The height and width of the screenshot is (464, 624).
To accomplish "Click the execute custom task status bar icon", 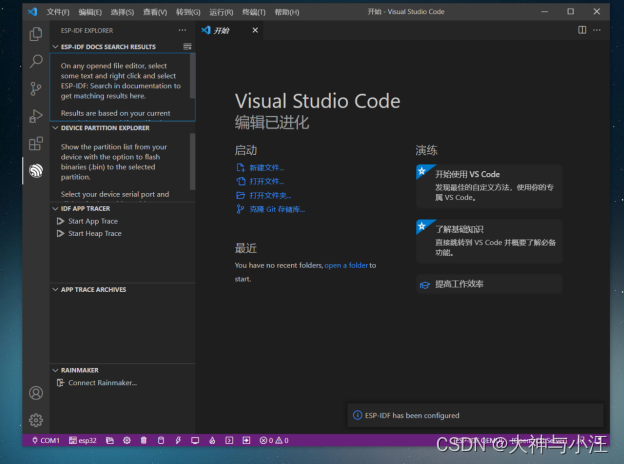I will pos(246,440).
